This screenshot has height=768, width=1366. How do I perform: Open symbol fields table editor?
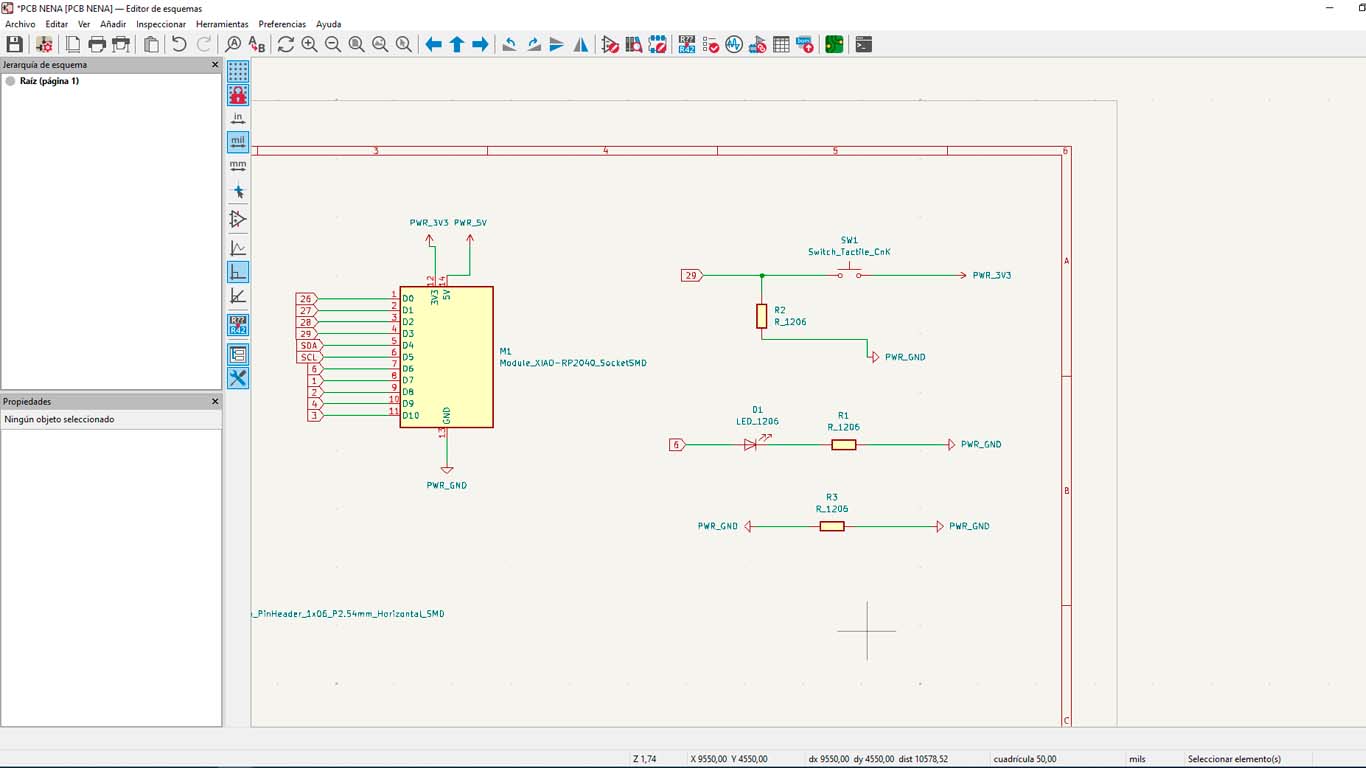781,44
